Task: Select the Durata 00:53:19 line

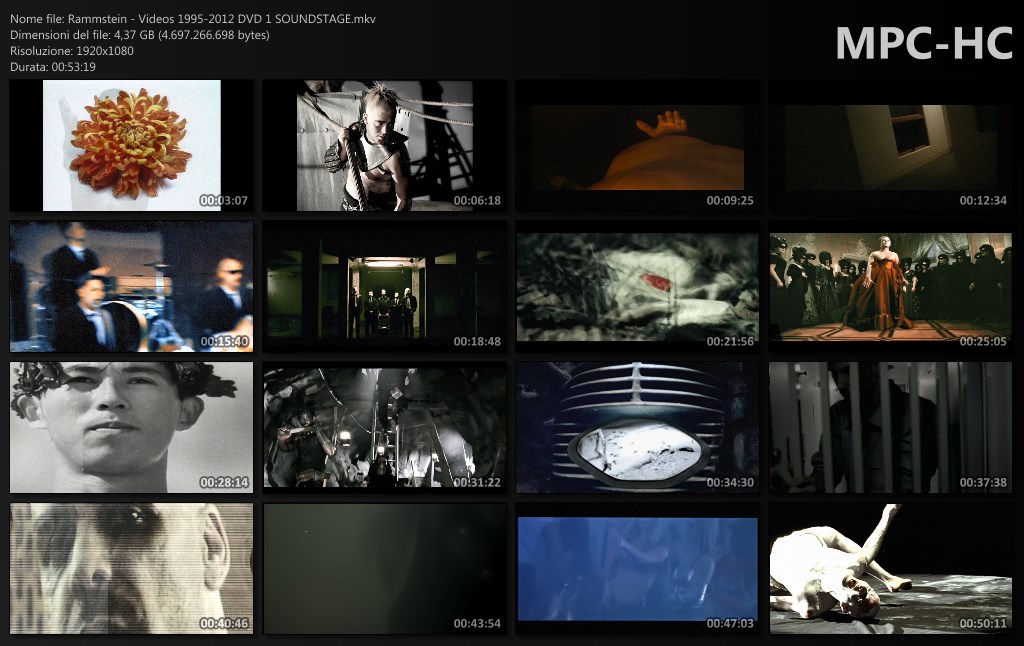Action: pos(53,67)
